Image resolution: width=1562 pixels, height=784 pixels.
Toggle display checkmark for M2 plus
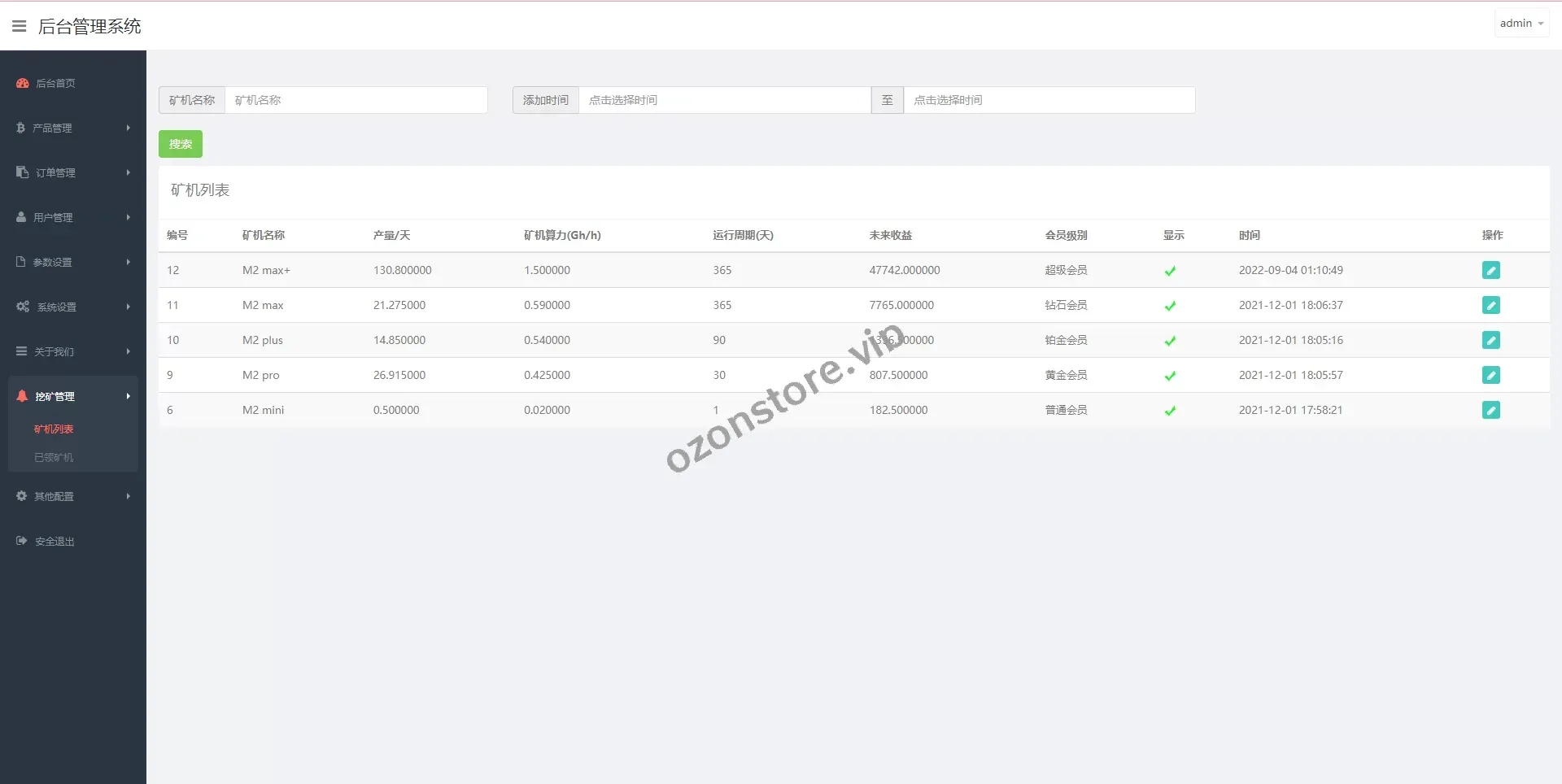pyautogui.click(x=1170, y=341)
